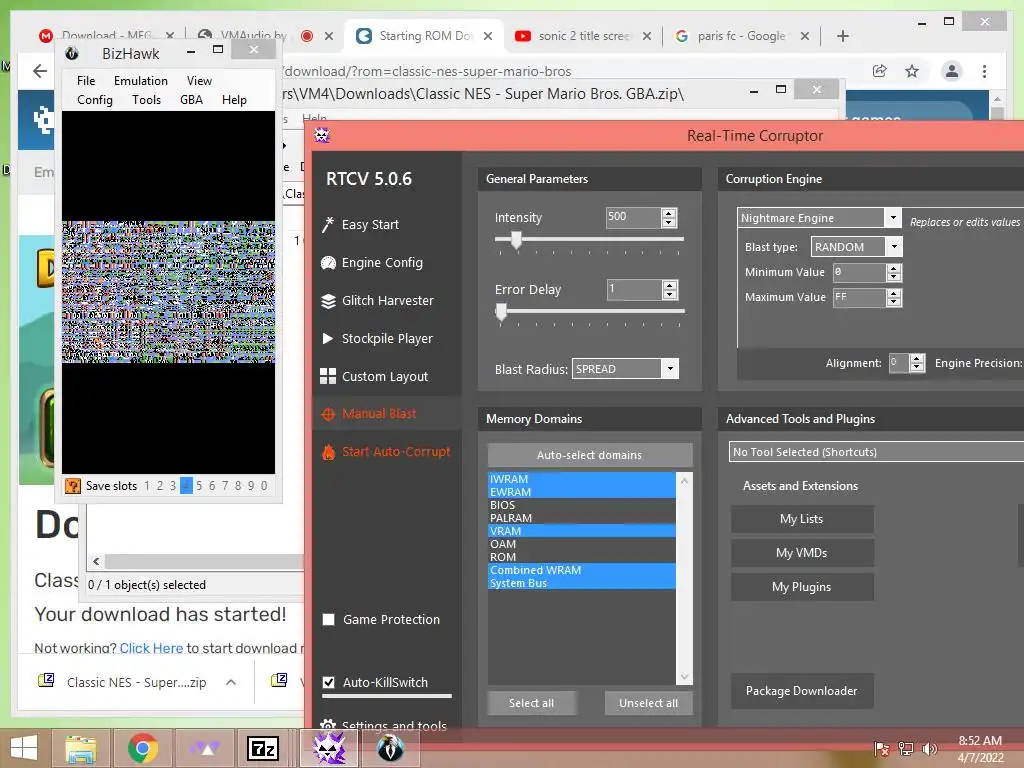Bookmark page with Chrome star icon
Image resolution: width=1024 pixels, height=768 pixels.
[912, 71]
